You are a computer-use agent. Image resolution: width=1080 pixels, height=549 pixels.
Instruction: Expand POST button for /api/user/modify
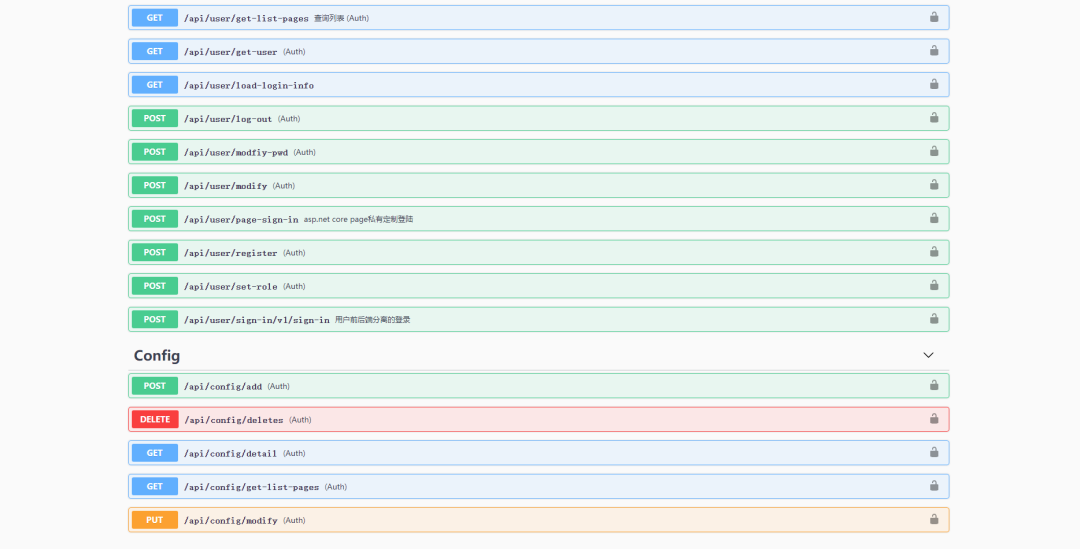155,185
